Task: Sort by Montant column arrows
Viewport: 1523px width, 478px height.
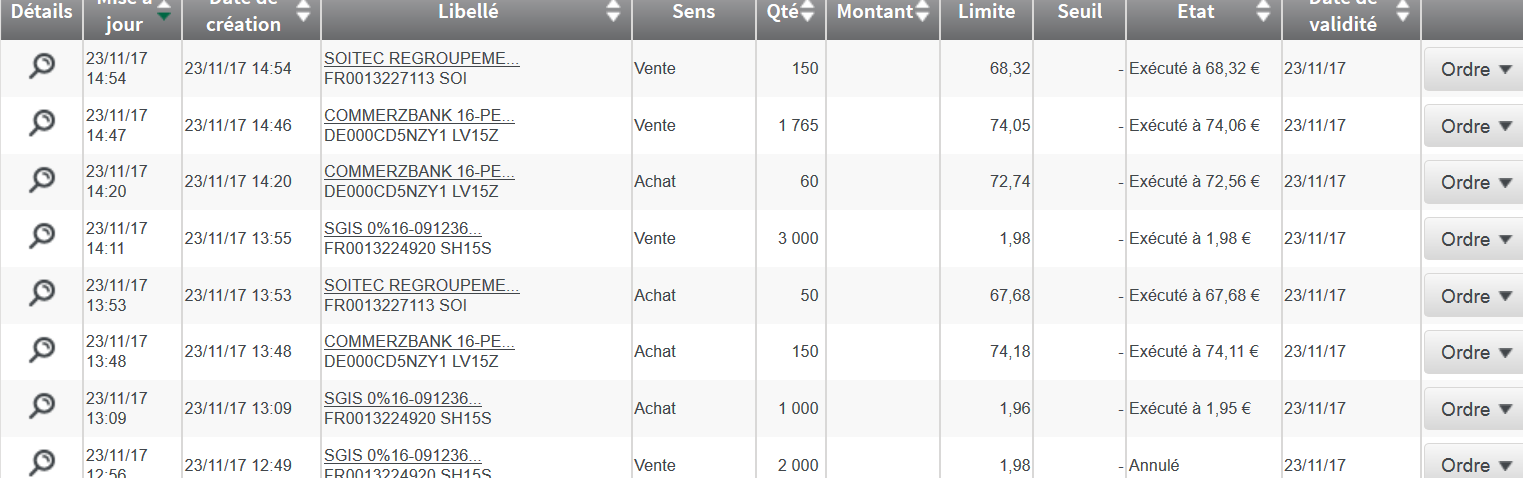Action: pyautogui.click(x=922, y=12)
